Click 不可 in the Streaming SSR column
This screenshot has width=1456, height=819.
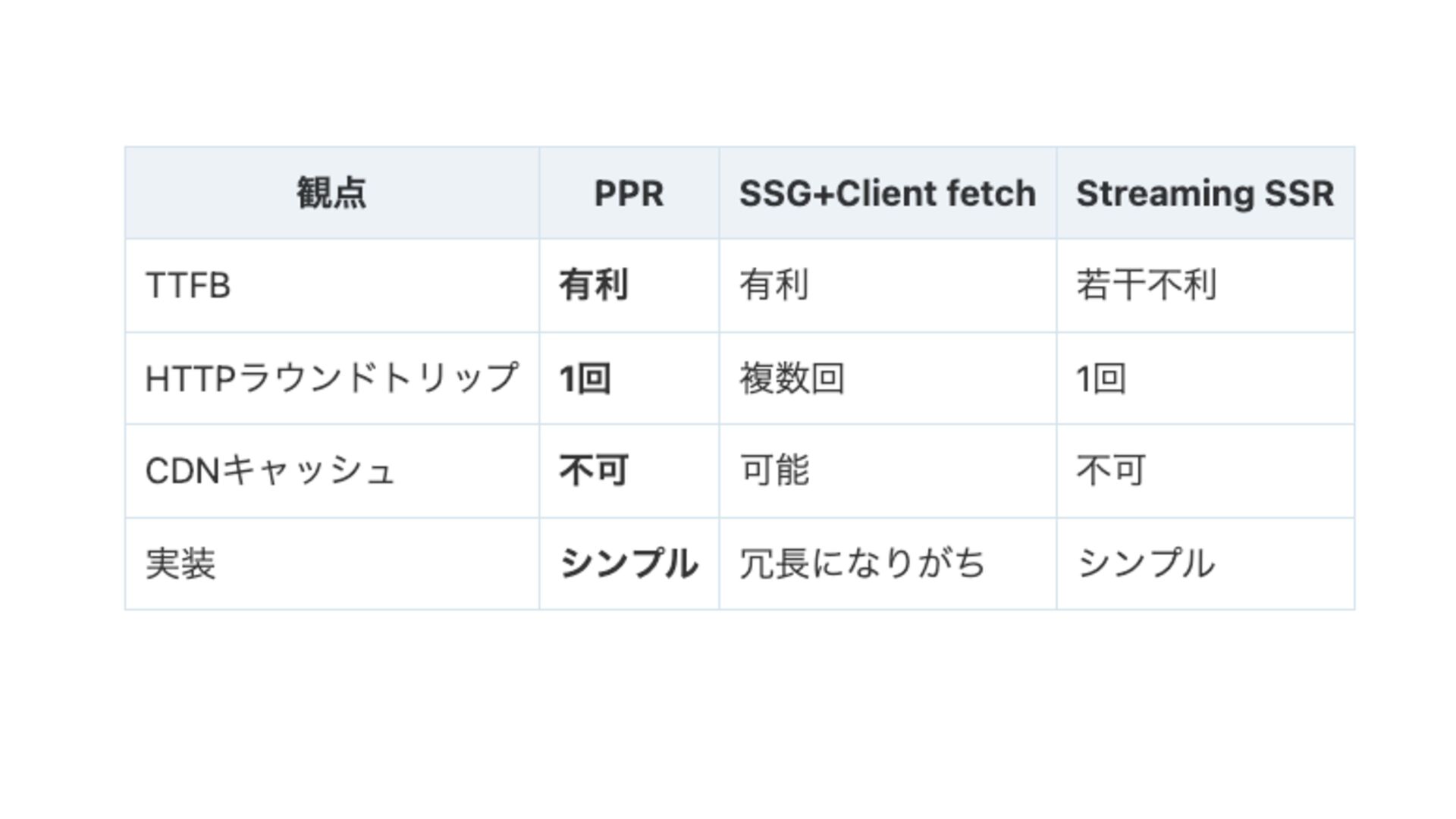tap(1111, 471)
